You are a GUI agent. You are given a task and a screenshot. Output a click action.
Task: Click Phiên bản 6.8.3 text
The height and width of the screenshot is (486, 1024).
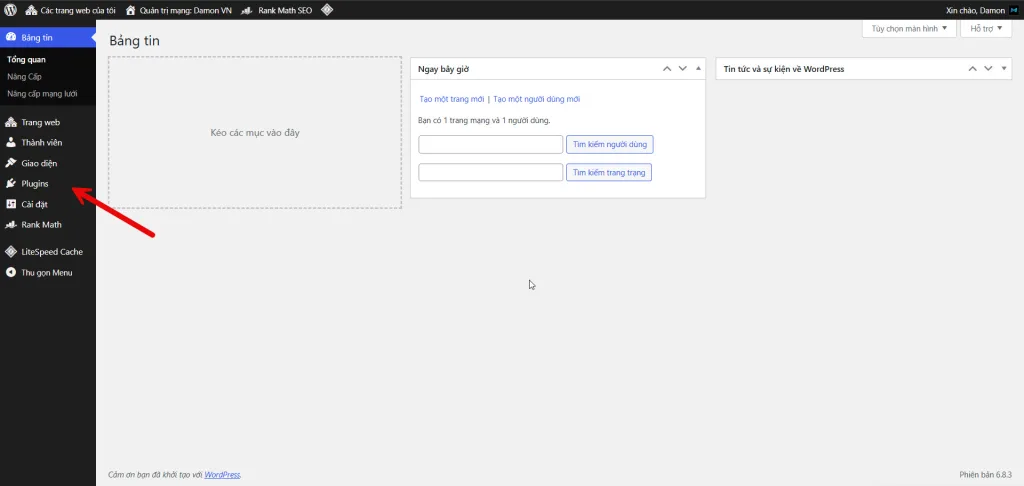tap(985, 474)
